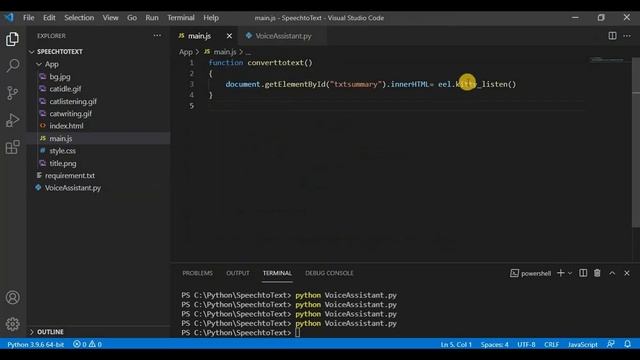This screenshot has width=640, height=360.
Task: Open the new terminal launch profile dropdown
Action: pos(570,273)
